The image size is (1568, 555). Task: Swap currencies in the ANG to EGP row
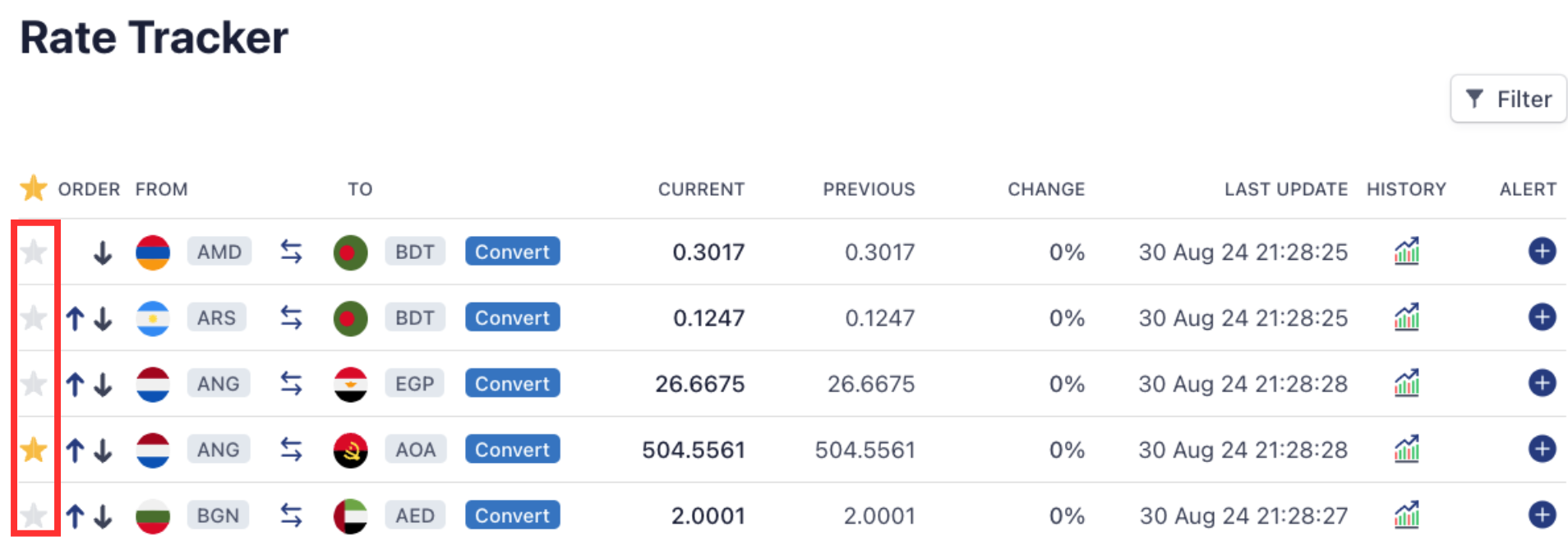click(x=291, y=383)
